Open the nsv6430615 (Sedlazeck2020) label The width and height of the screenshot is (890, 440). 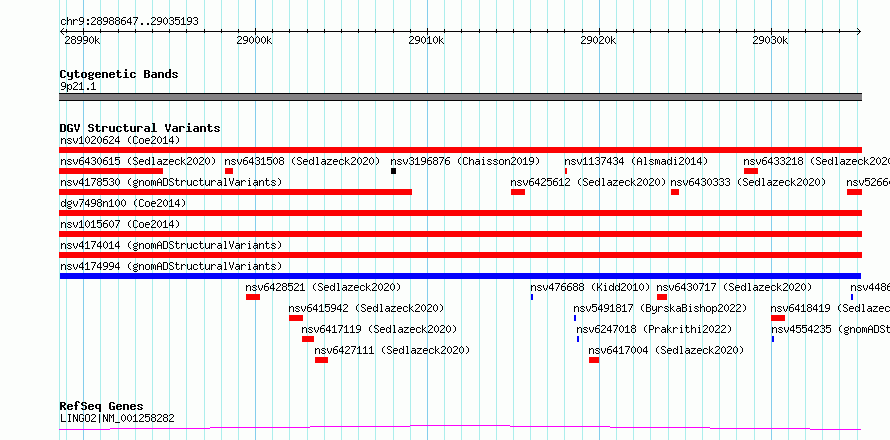[x=138, y=161]
